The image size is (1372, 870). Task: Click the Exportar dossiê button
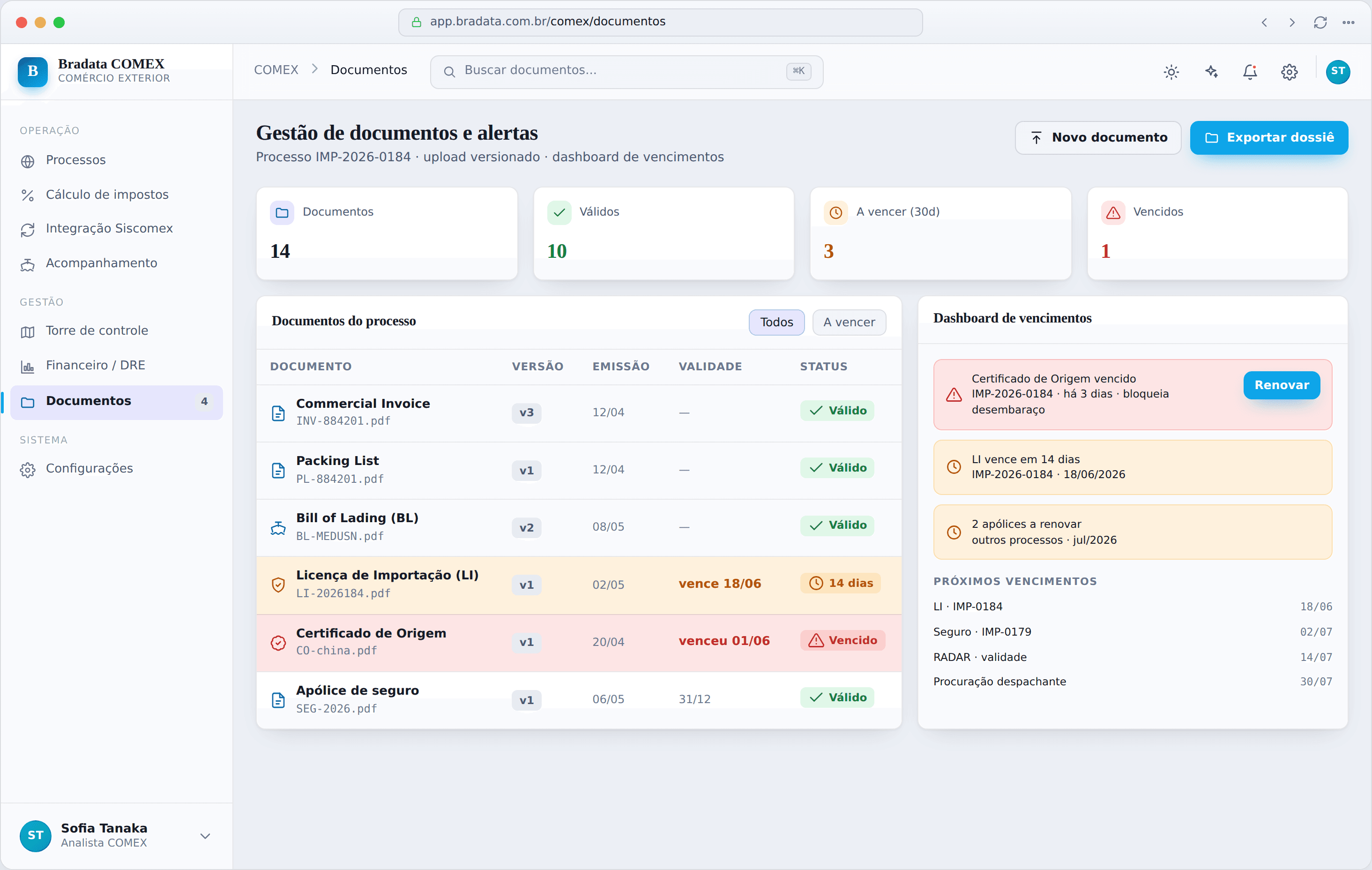(x=1269, y=137)
